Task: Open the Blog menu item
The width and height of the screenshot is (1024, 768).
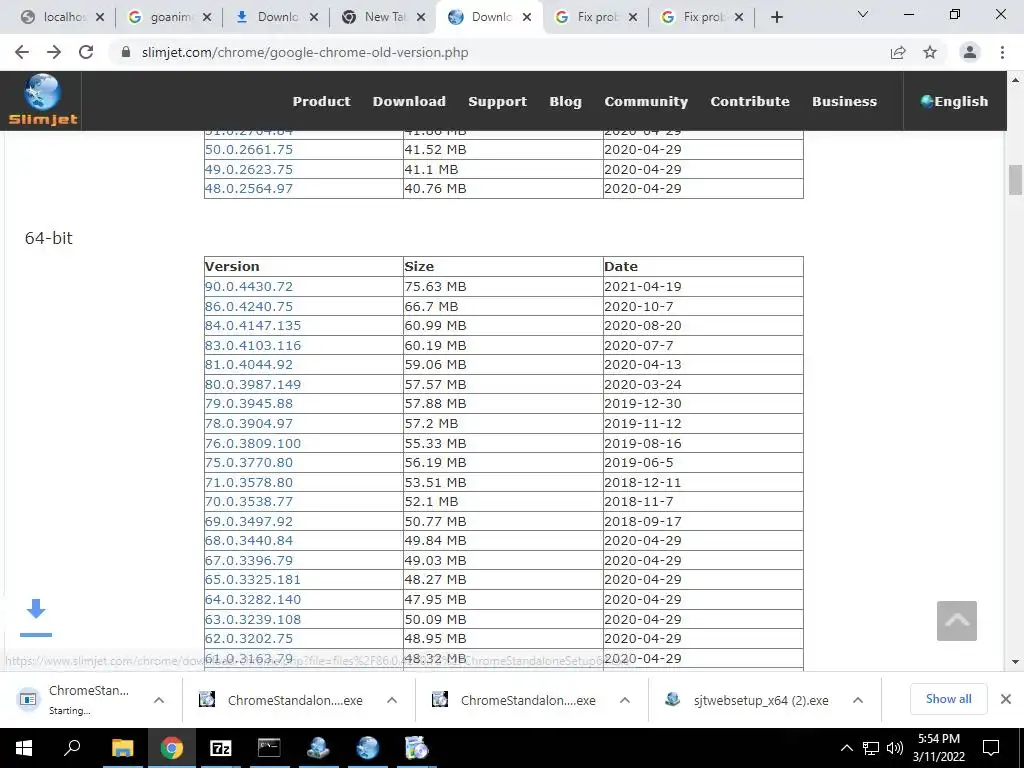Action: 565,101
